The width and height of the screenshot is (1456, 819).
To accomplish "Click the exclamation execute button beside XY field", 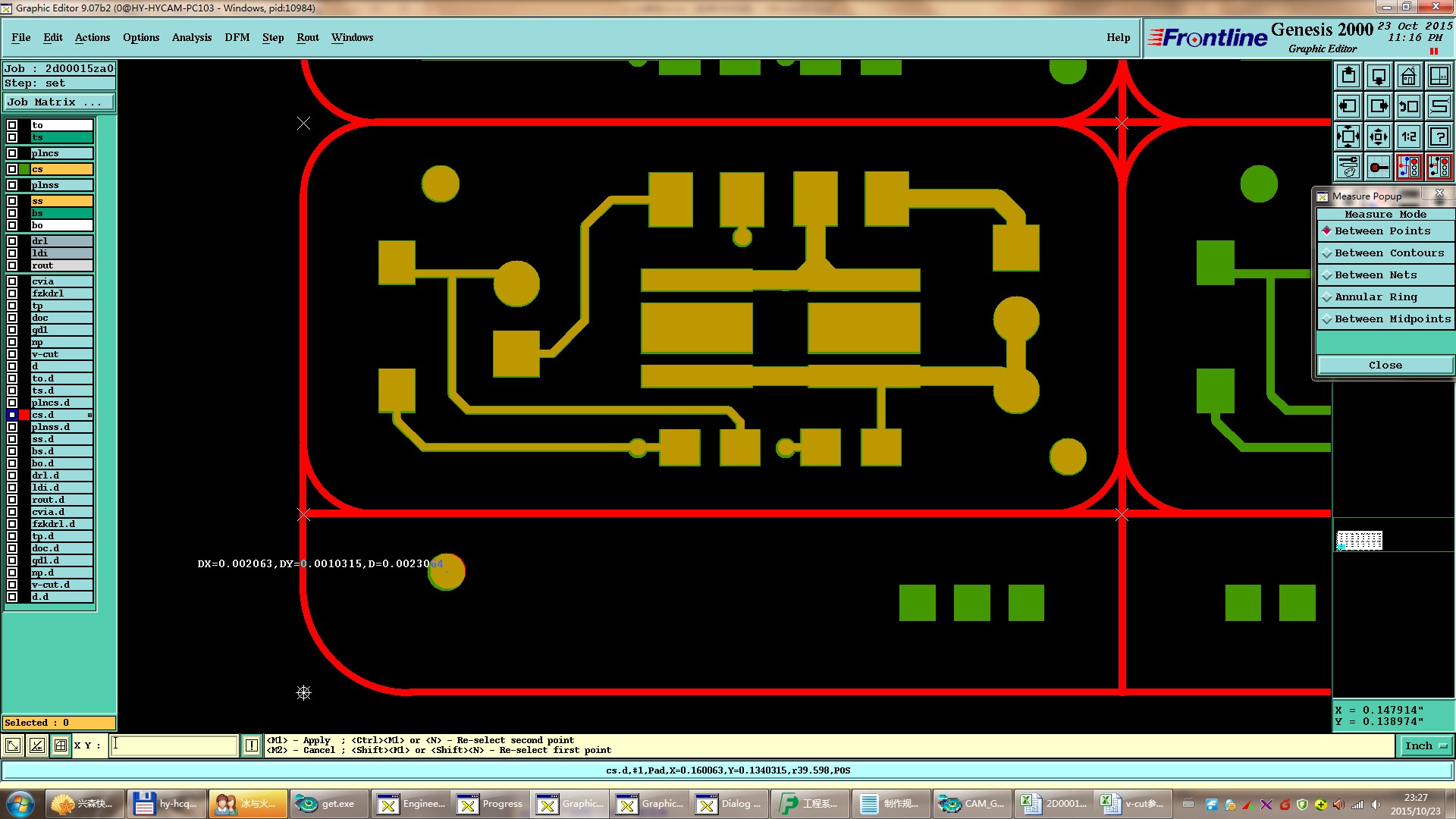I will click(252, 745).
